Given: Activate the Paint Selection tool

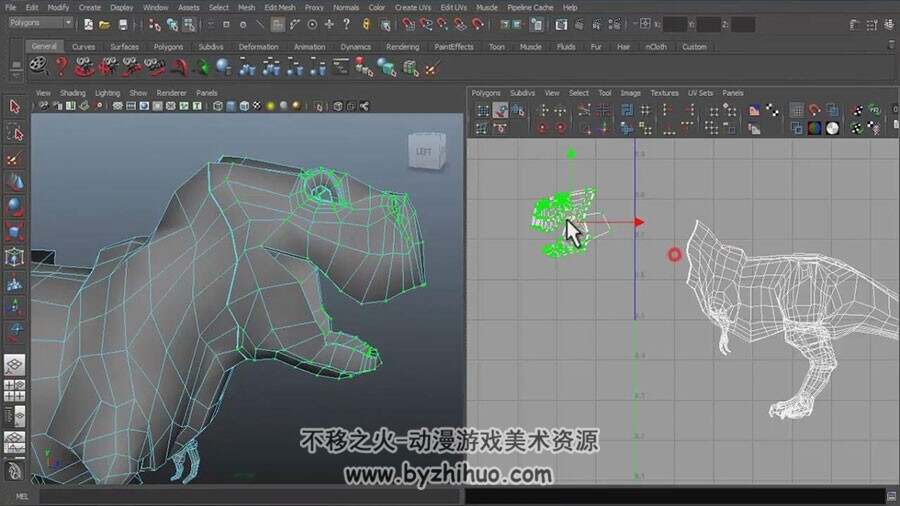Looking at the screenshot, I should [x=15, y=158].
